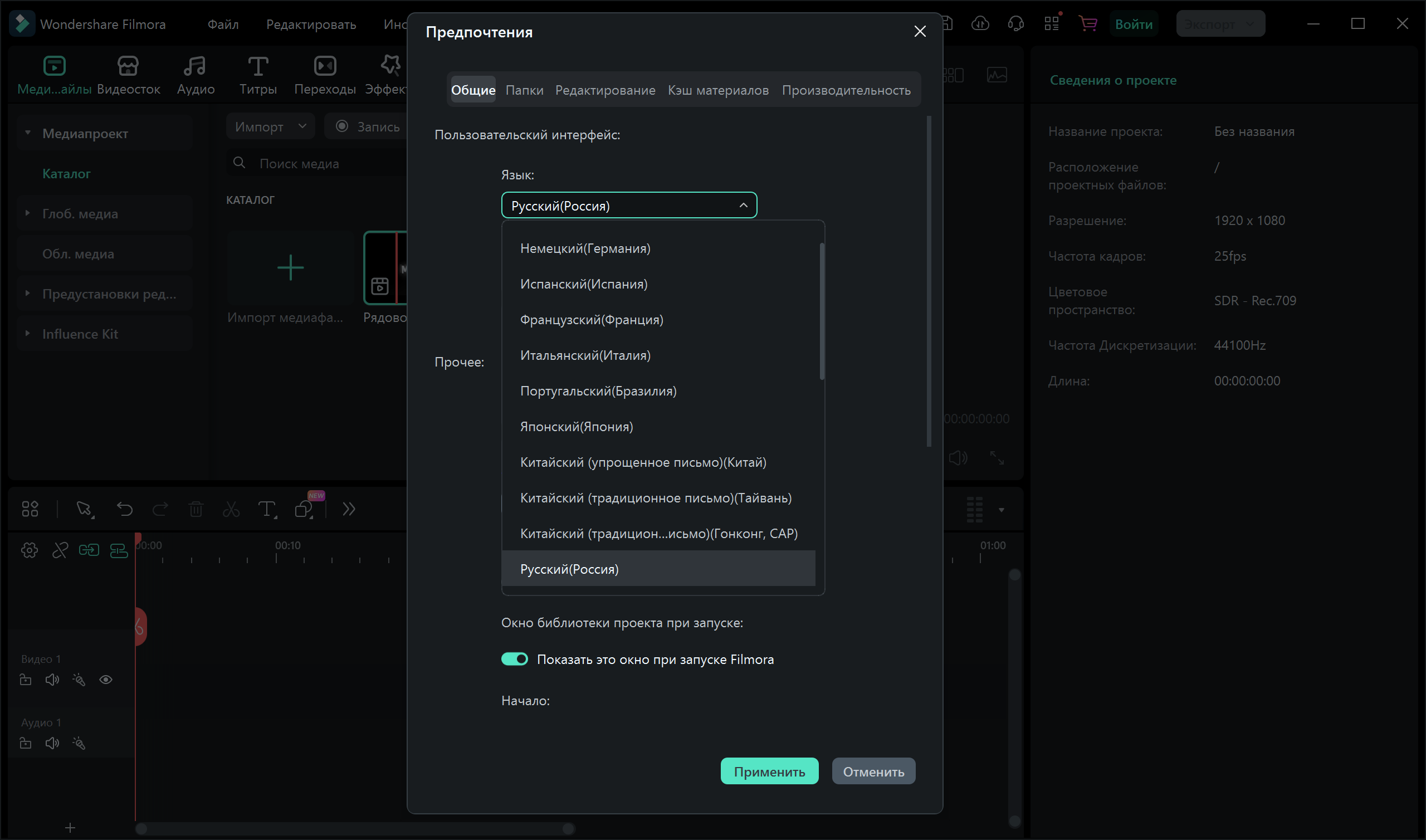The height and width of the screenshot is (840, 1426).
Task: Click the timeline settings gear icon
Action: [x=30, y=550]
